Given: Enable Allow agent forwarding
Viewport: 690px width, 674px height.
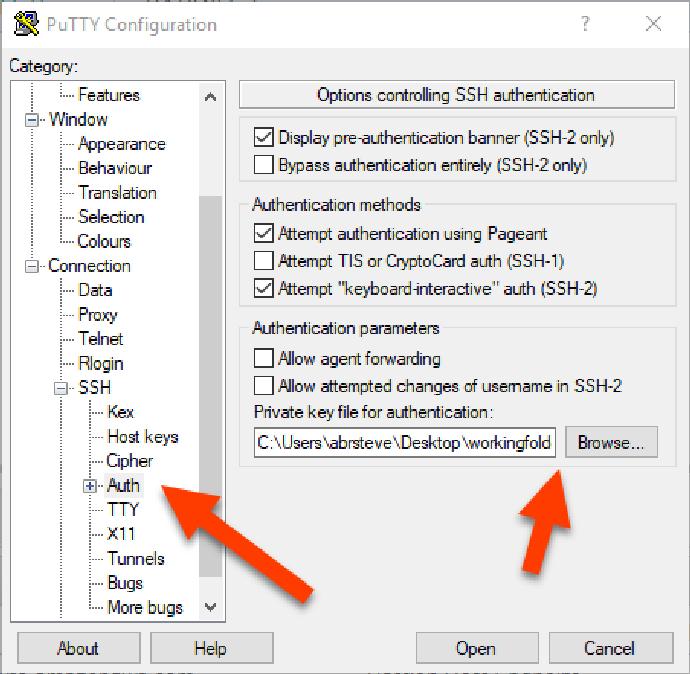Looking at the screenshot, I should [264, 358].
